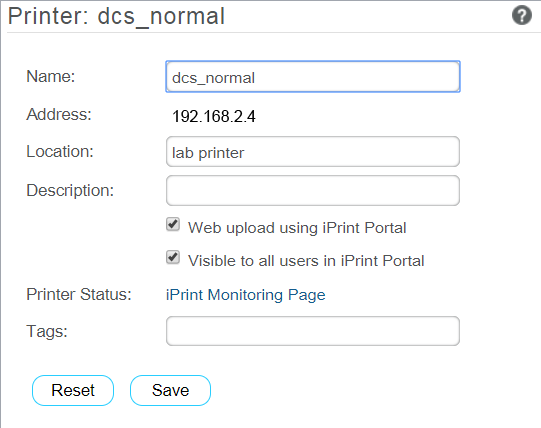Click the 'Name:' field label
Screen dimensions: 541x428
point(51,76)
